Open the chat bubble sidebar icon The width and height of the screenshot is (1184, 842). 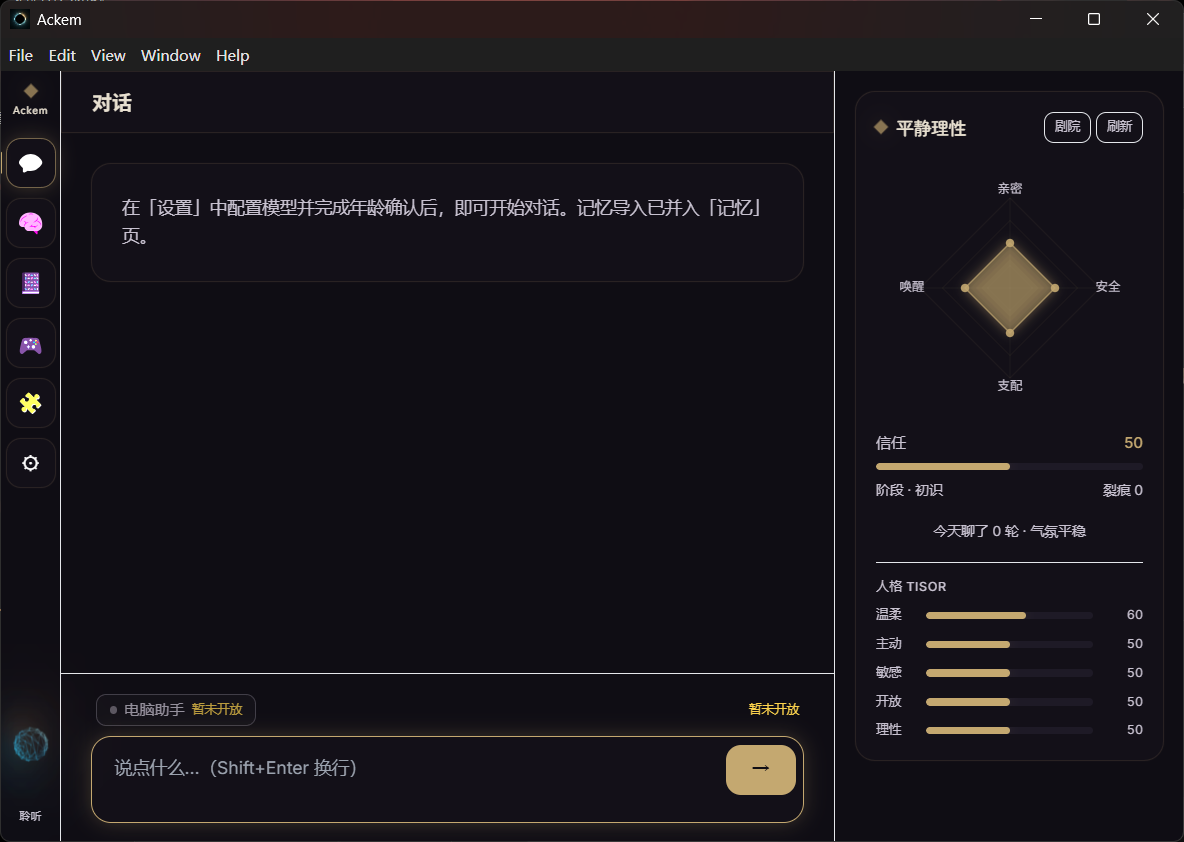pos(31,163)
